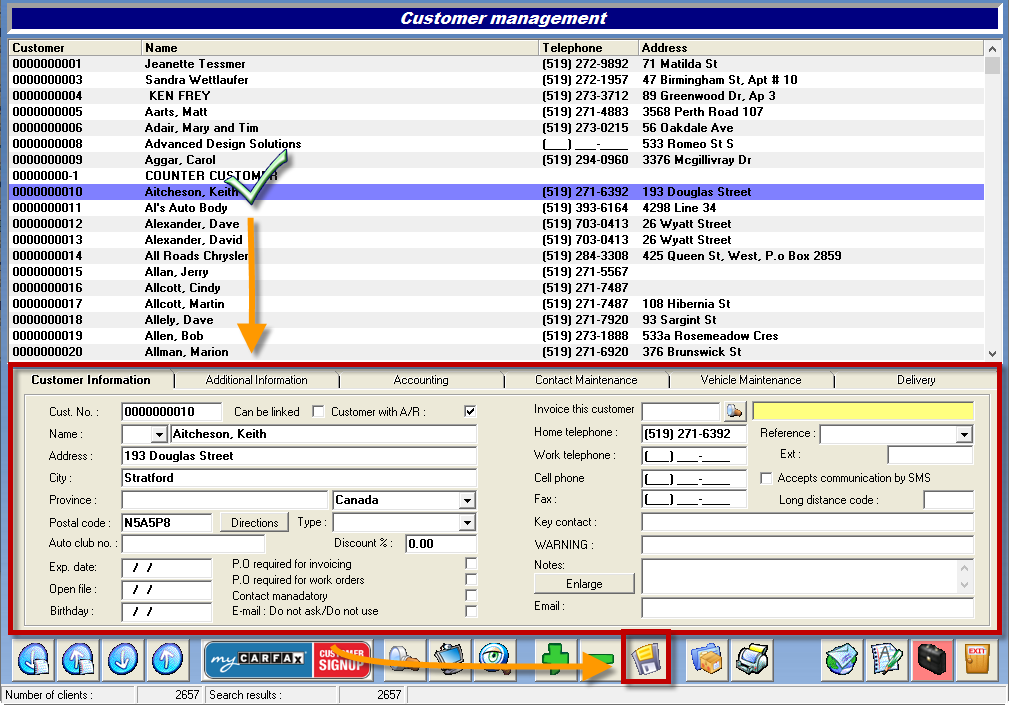Screen dimensions: 1009x705
Task: Click the lookup icon beside Invoice this customer
Action: pyautogui.click(x=734, y=411)
